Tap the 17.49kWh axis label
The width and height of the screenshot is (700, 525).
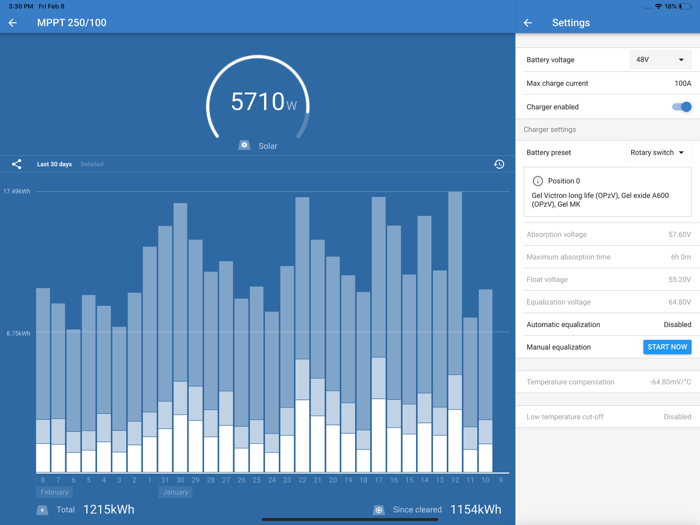17,192
